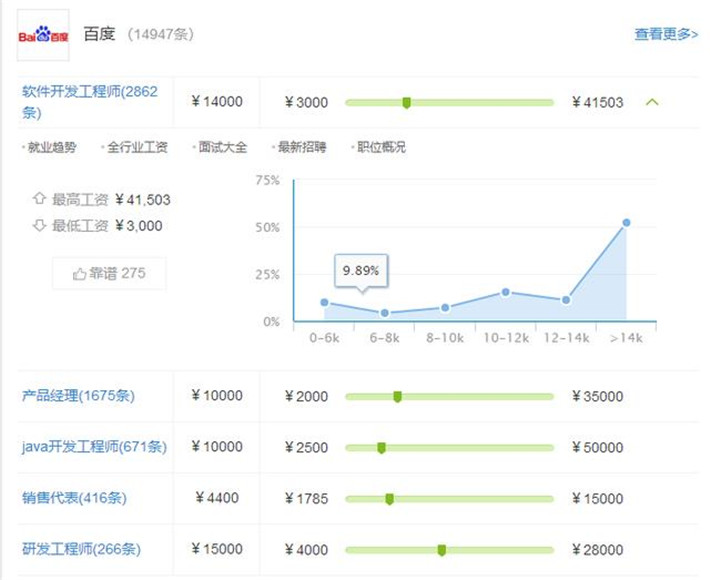This screenshot has height=580, width=710.
Task: Click the up arrow icon beside 最高工资
Action: (x=39, y=199)
